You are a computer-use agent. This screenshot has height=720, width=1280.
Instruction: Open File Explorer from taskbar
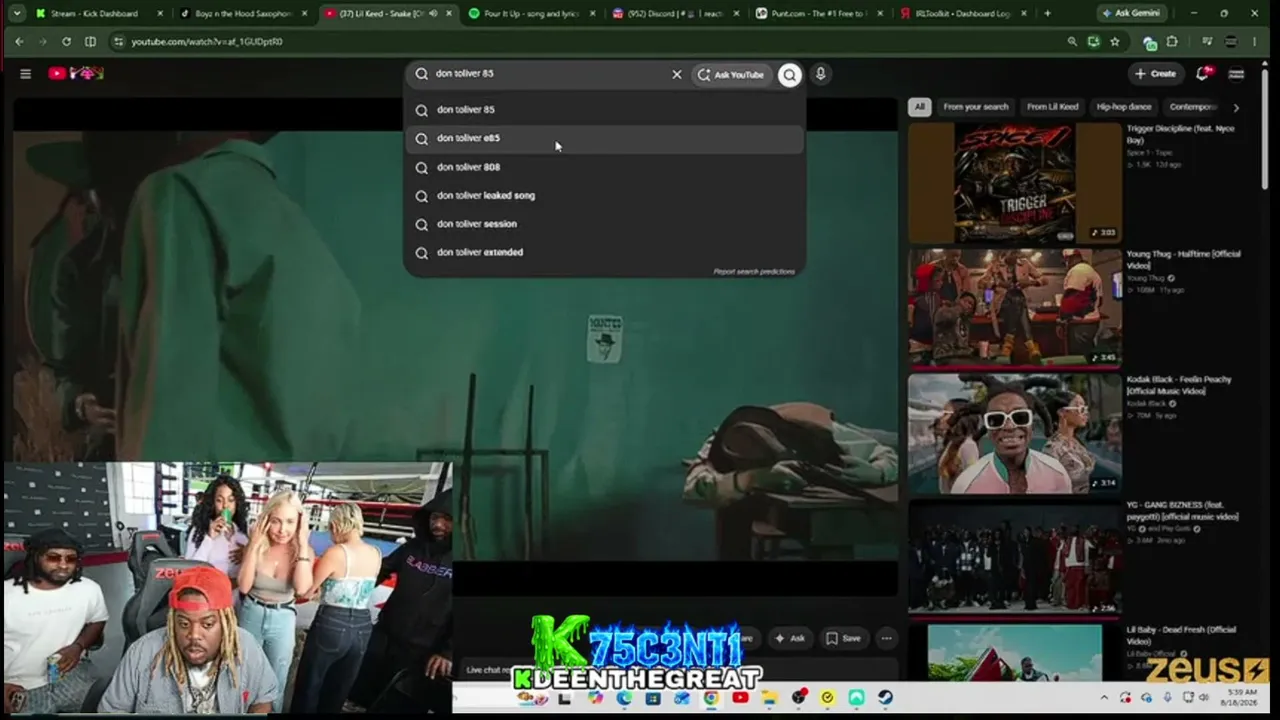click(x=769, y=698)
